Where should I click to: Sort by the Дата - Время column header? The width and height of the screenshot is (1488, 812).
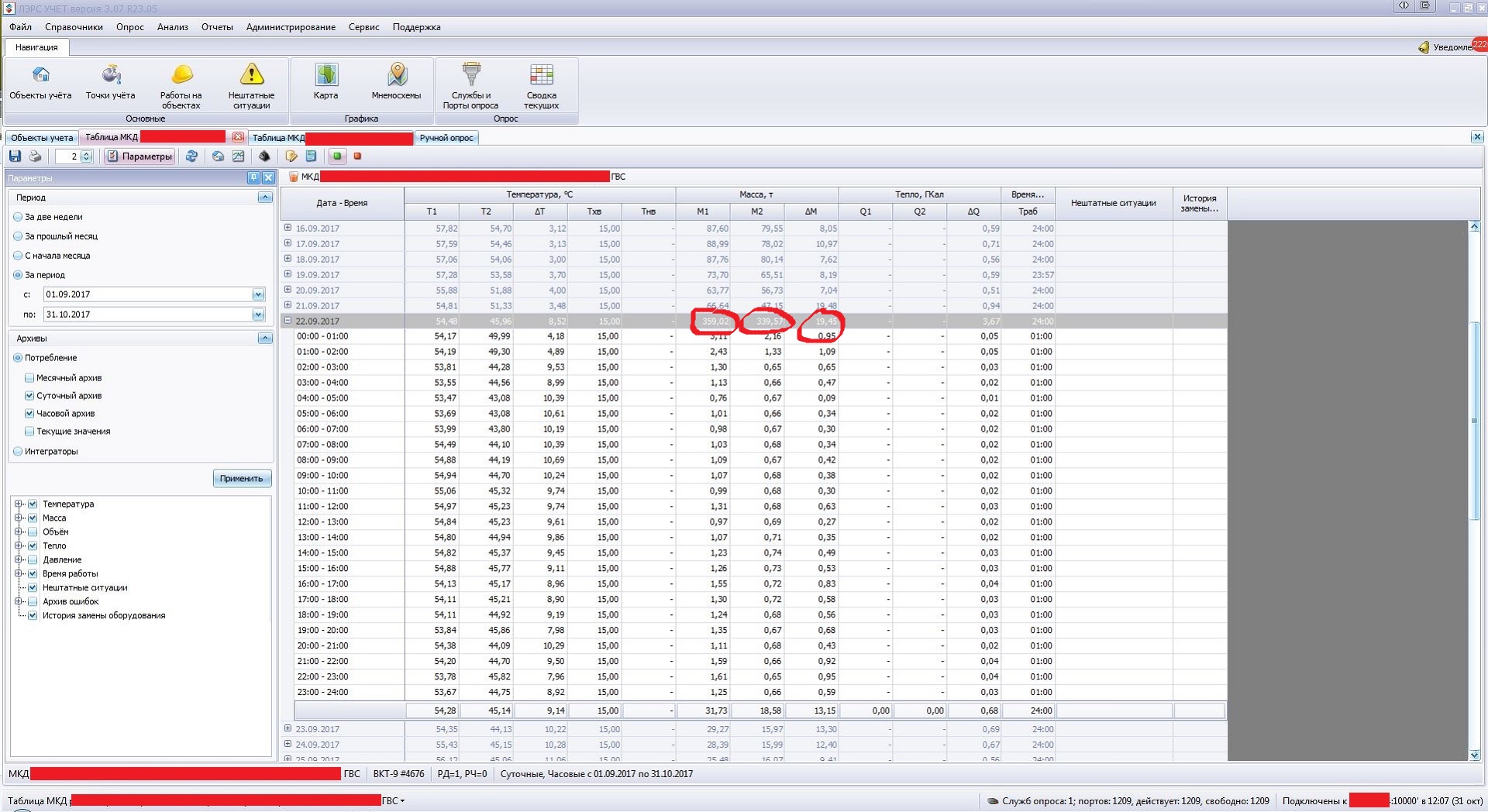point(342,203)
